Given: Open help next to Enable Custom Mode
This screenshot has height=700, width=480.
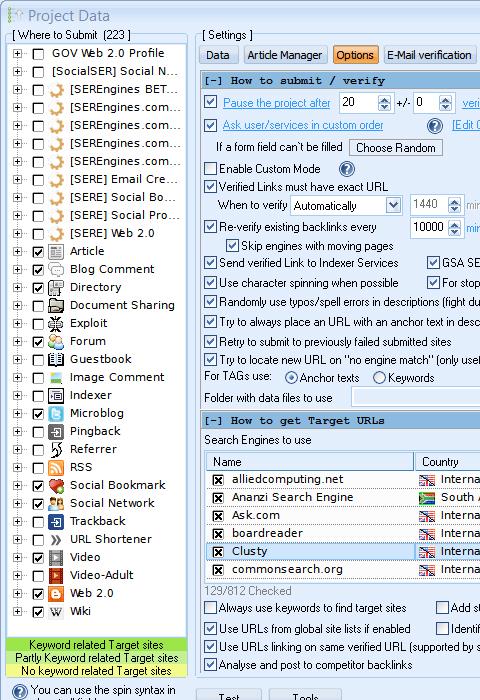Looking at the screenshot, I should tap(346, 169).
